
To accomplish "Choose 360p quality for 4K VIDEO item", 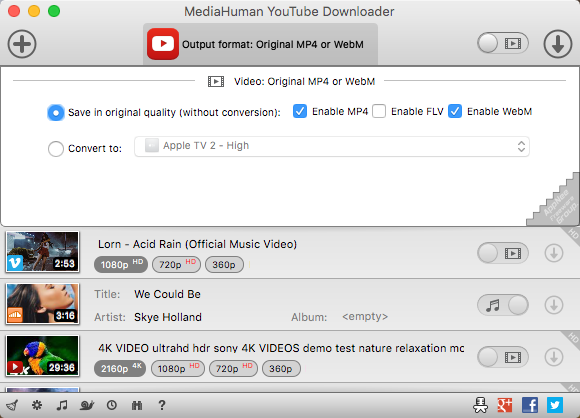I will click(281, 368).
